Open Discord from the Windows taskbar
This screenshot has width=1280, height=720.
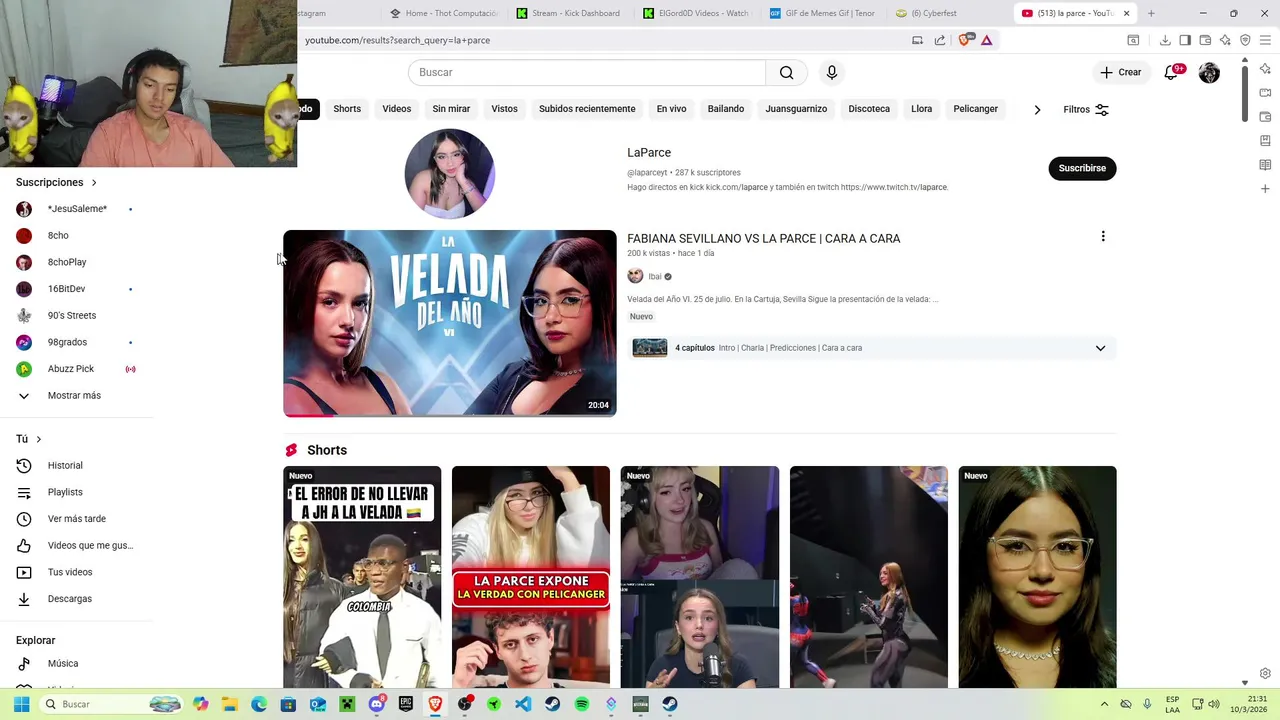click(x=376, y=704)
